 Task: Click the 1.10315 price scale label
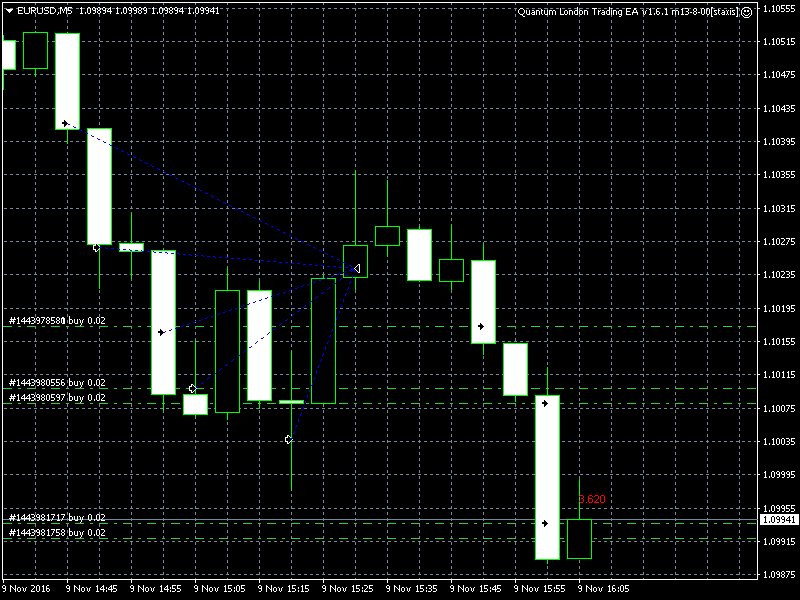(779, 208)
